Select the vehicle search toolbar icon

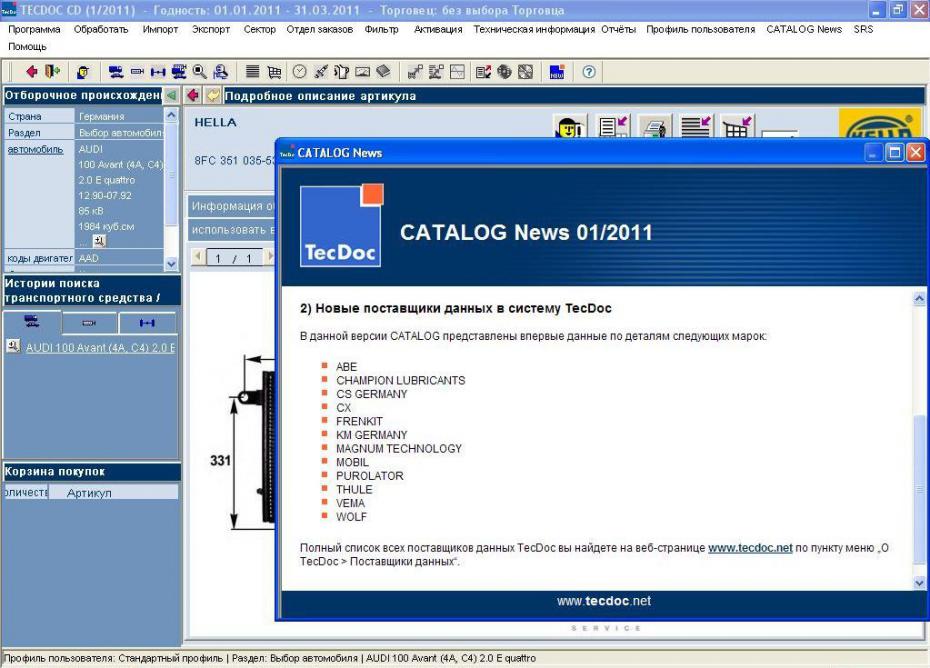(x=116, y=72)
